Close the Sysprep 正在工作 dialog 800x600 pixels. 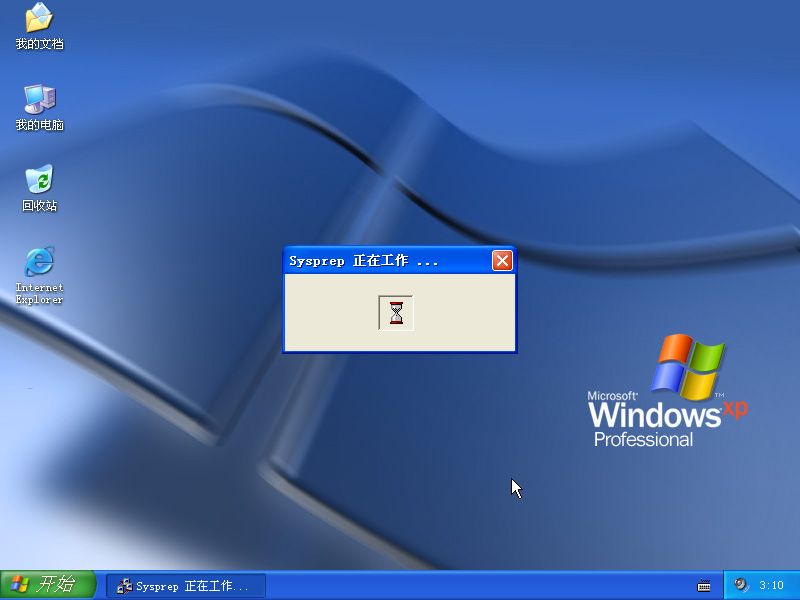(502, 261)
